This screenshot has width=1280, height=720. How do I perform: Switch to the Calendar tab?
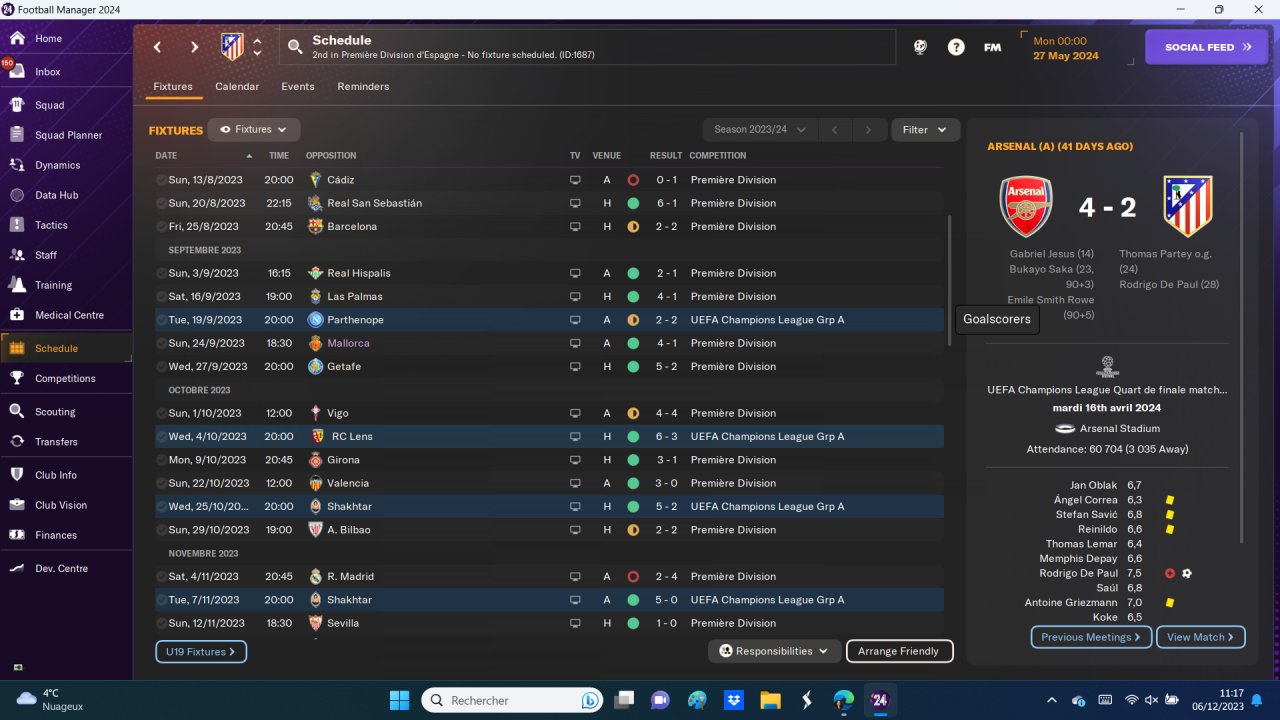[237, 87]
